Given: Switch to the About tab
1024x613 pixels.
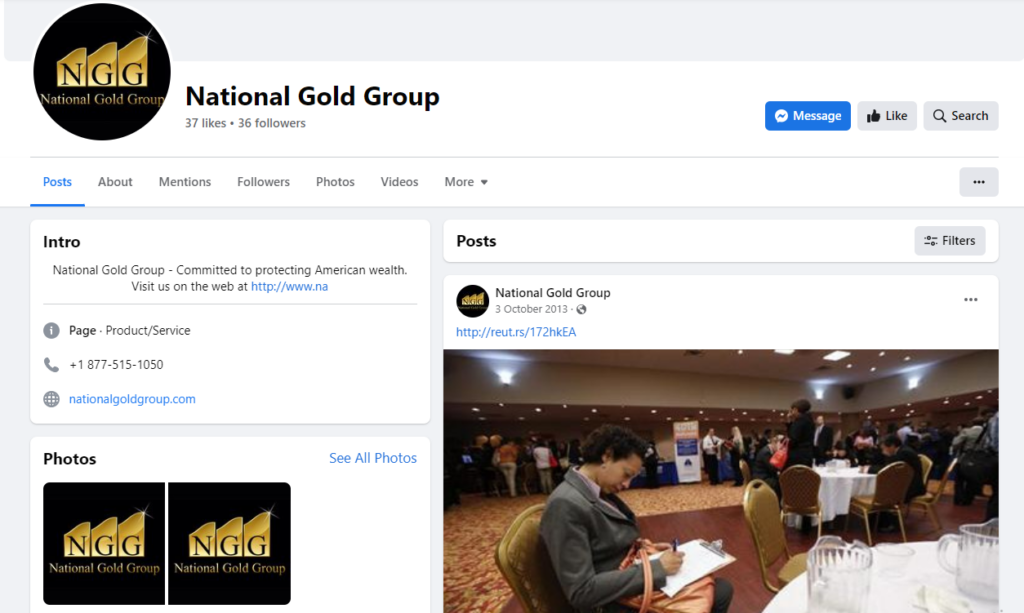Looking at the screenshot, I should [x=115, y=182].
